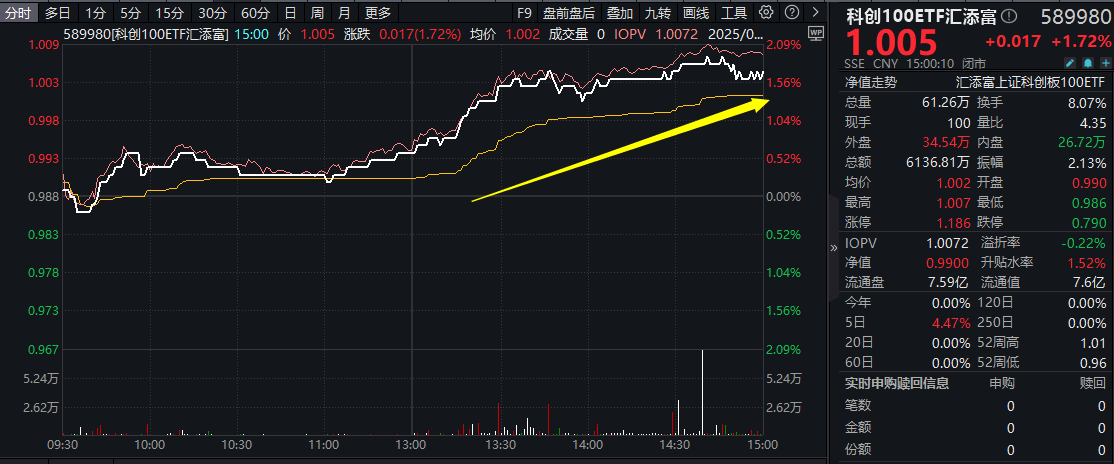Expand toolbar with the right chevron

pyautogui.click(x=813, y=13)
